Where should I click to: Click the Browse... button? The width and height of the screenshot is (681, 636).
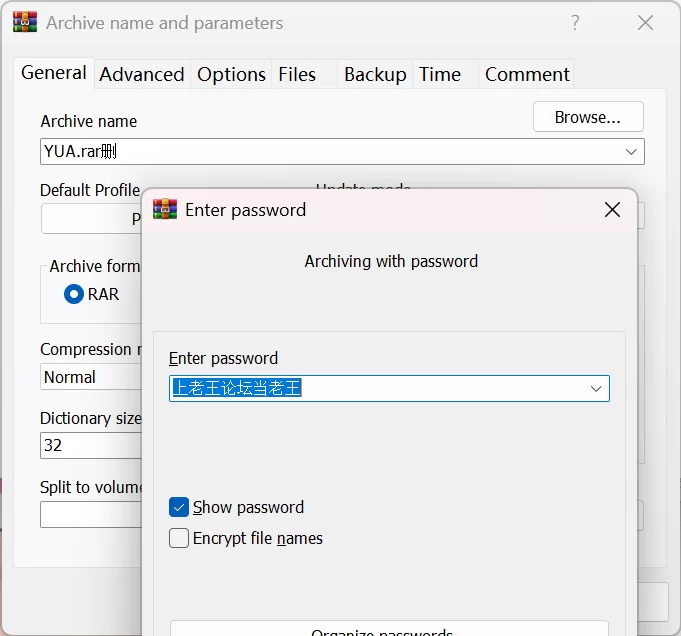click(588, 117)
